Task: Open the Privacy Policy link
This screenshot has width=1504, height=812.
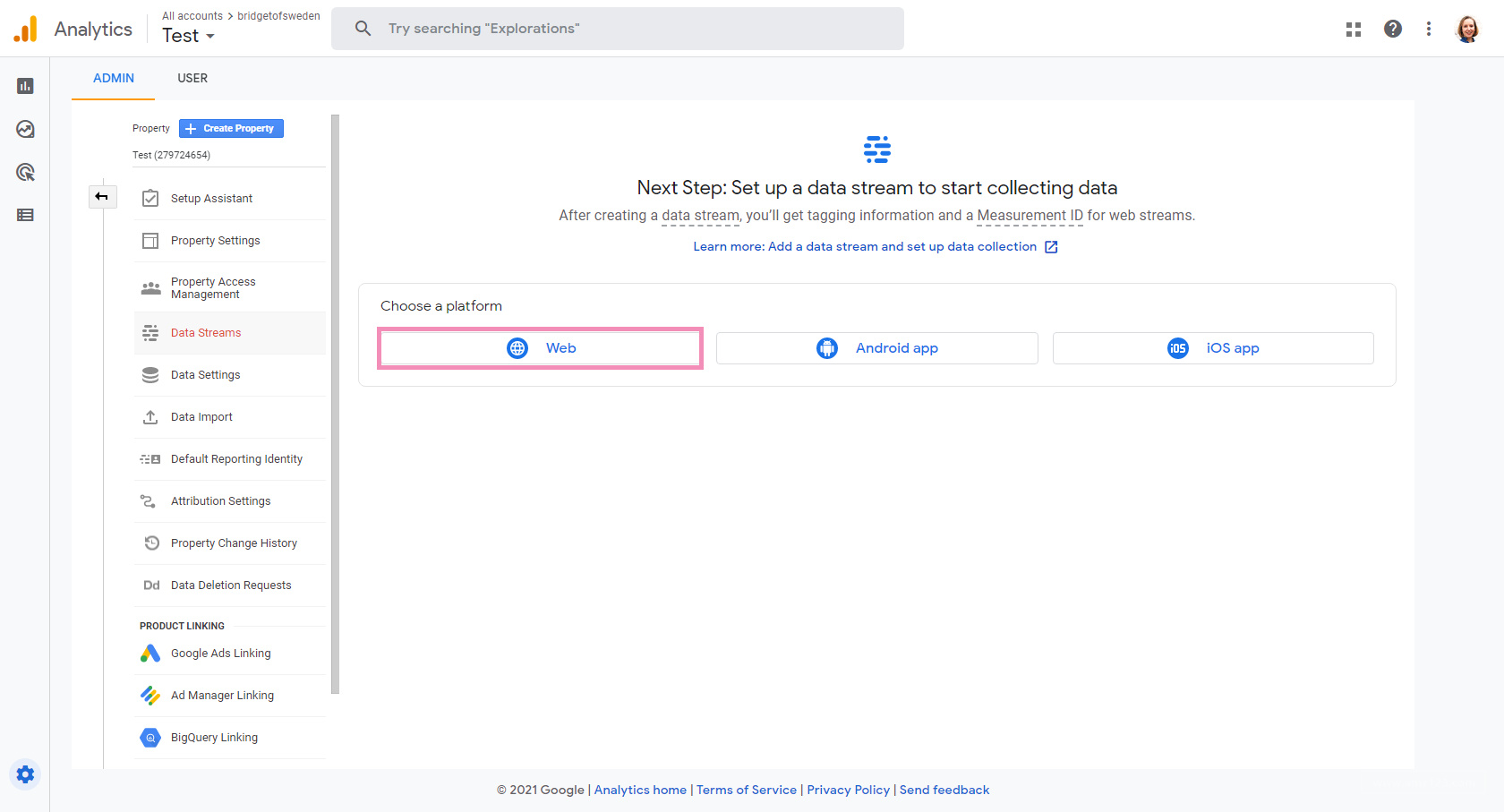Action: (849, 790)
